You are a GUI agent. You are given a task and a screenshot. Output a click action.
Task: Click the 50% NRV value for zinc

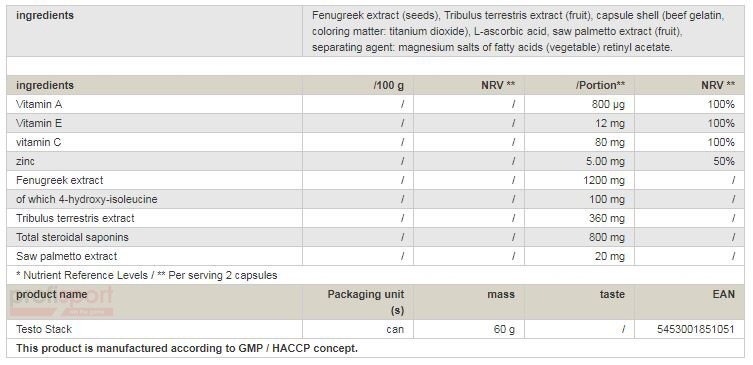(724, 161)
